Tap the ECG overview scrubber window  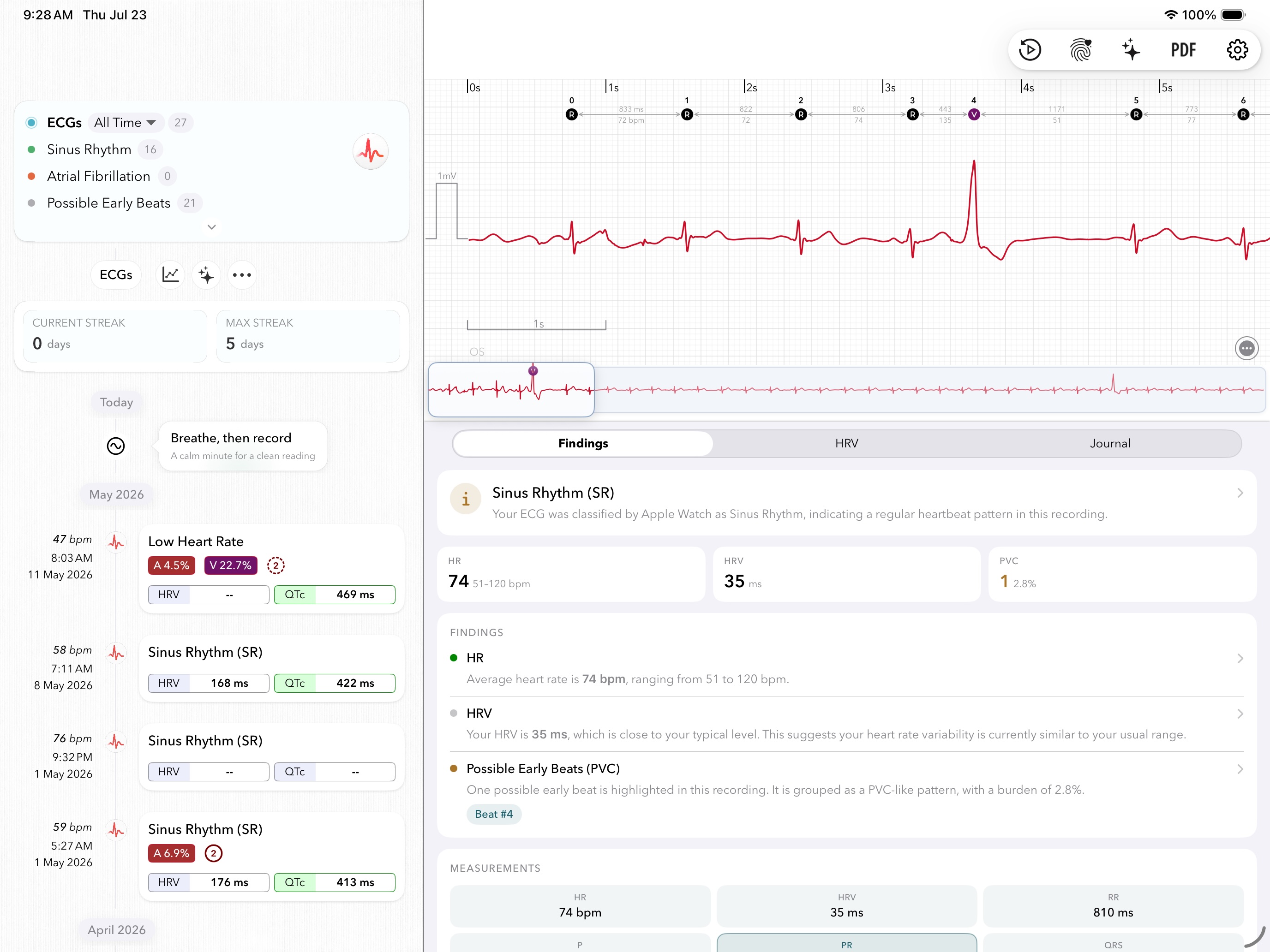click(x=511, y=390)
